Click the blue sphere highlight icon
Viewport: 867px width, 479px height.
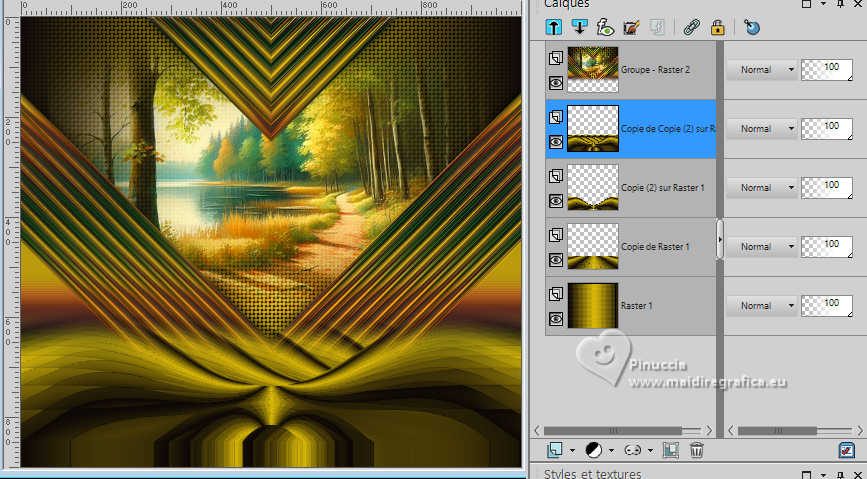[x=751, y=27]
